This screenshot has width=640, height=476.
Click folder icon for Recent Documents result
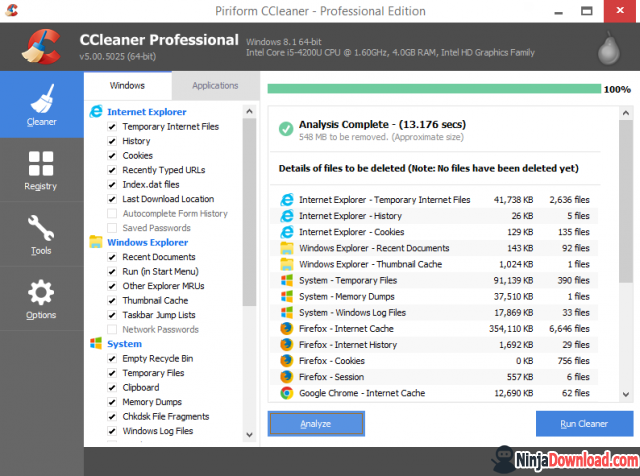[287, 248]
